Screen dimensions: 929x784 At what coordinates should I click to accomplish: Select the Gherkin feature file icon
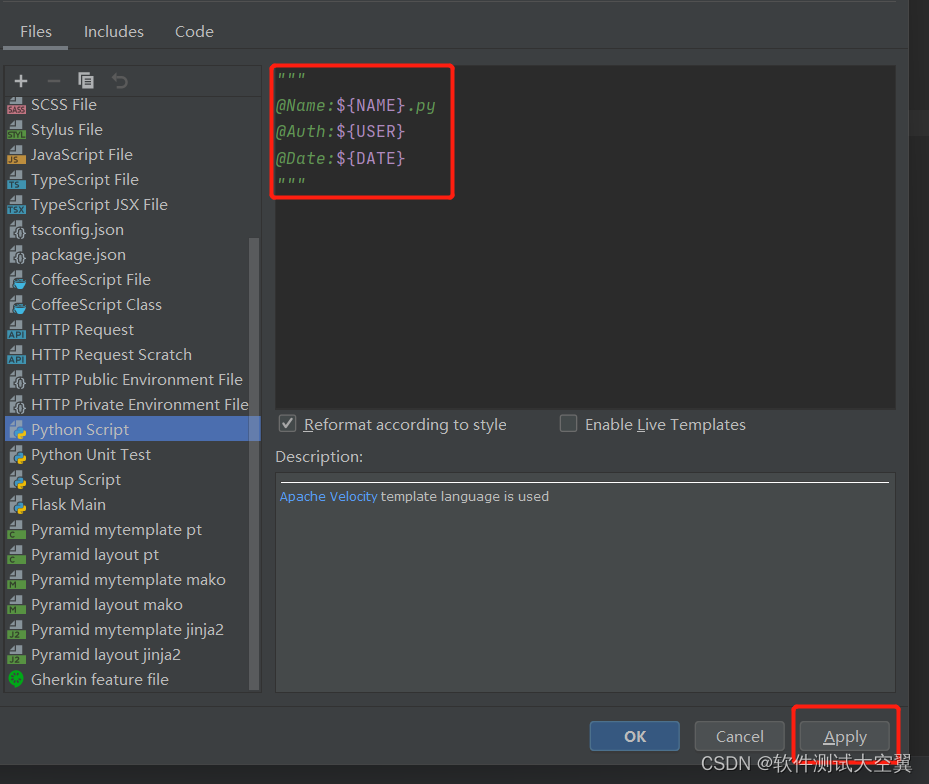(17, 679)
